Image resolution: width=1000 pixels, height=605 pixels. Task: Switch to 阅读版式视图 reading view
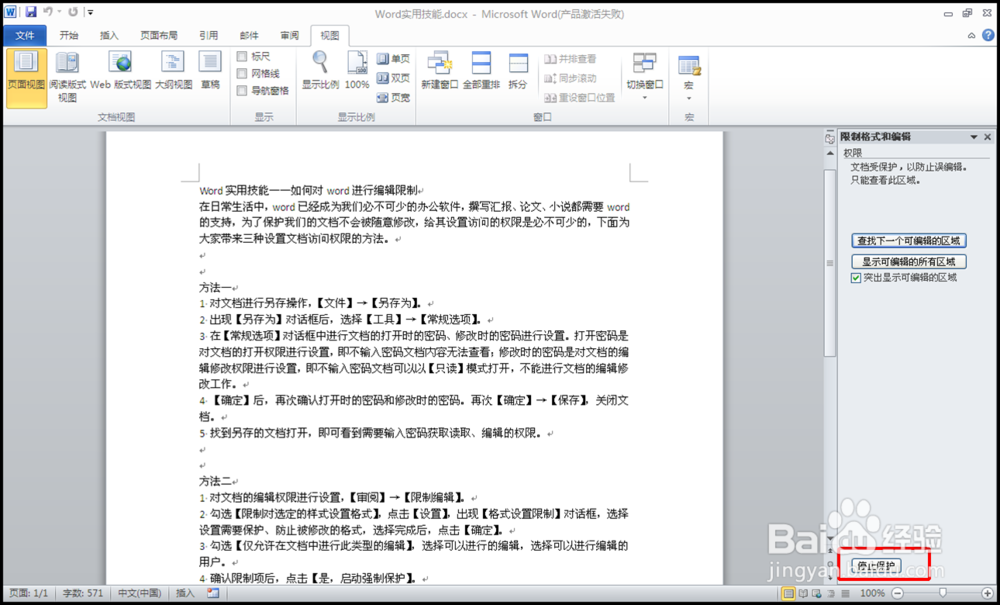pos(67,78)
